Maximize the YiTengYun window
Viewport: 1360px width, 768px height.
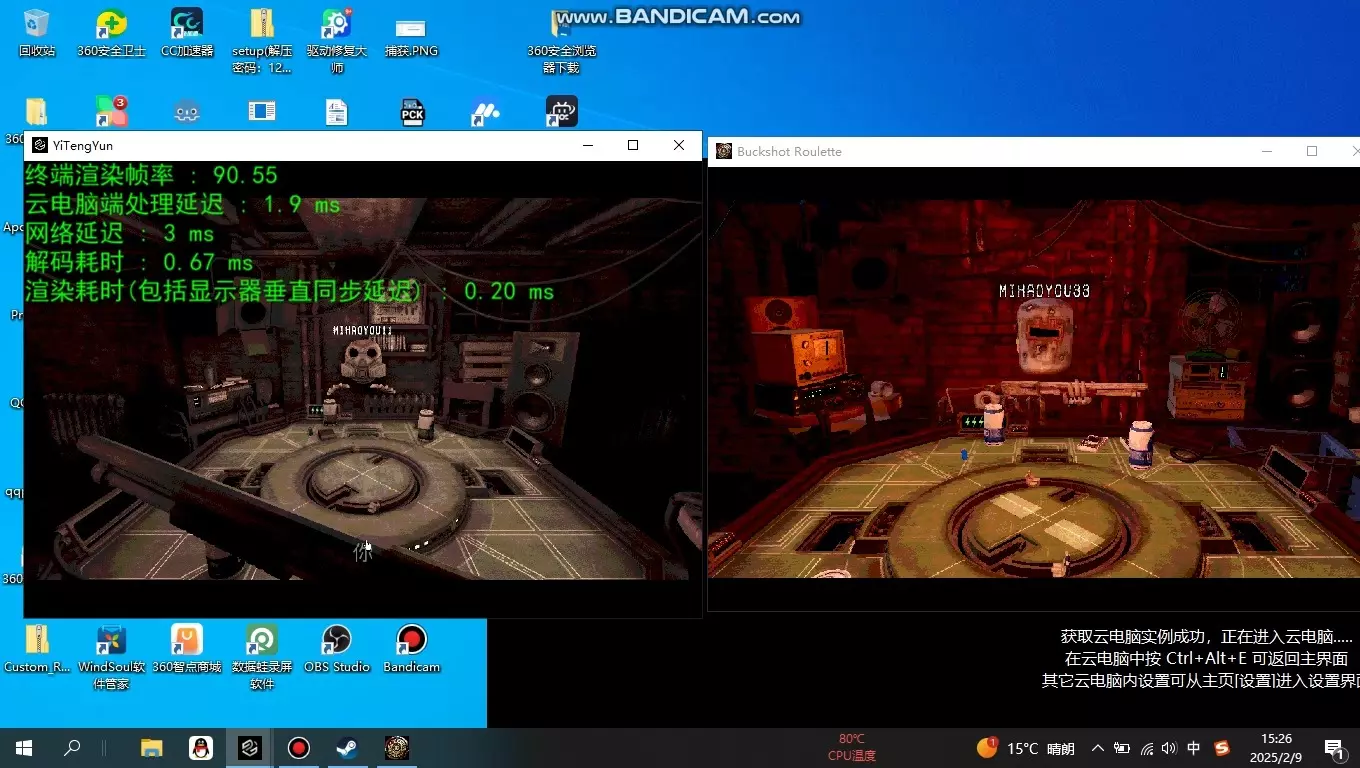633,145
